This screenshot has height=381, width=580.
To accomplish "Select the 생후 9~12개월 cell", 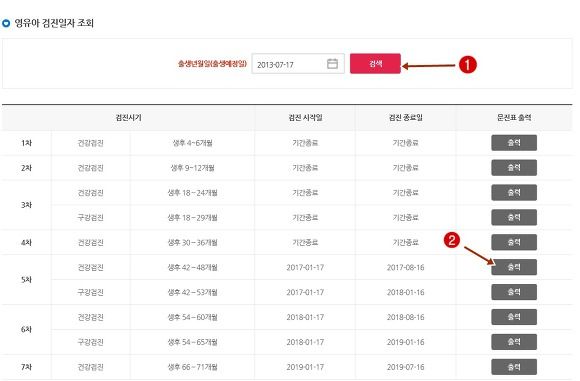I will coord(192,168).
